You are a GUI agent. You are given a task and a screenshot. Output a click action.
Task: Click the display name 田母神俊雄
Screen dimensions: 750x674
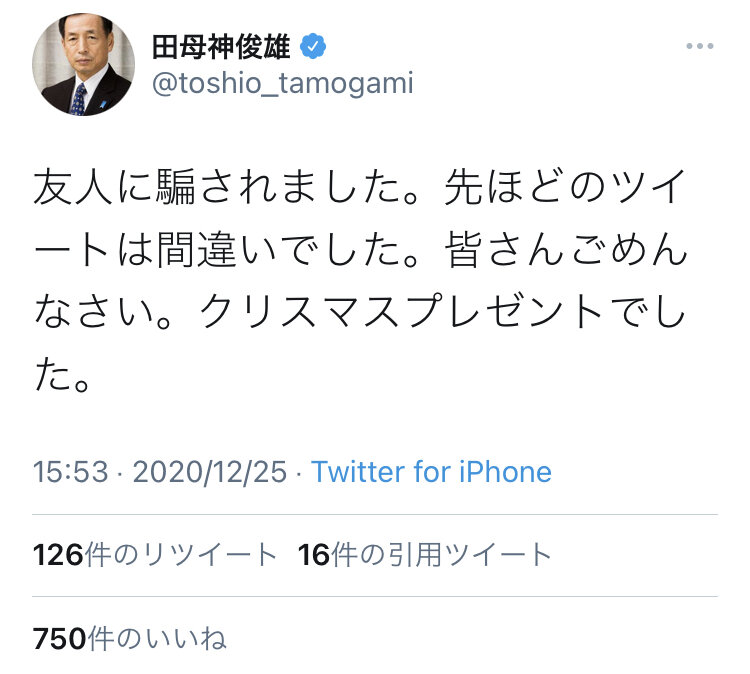click(x=221, y=46)
